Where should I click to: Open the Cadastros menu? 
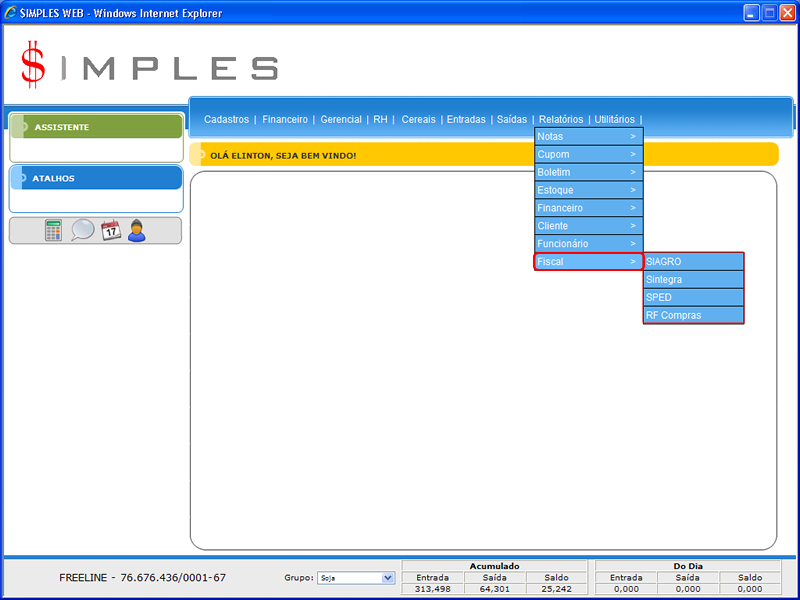click(x=226, y=119)
